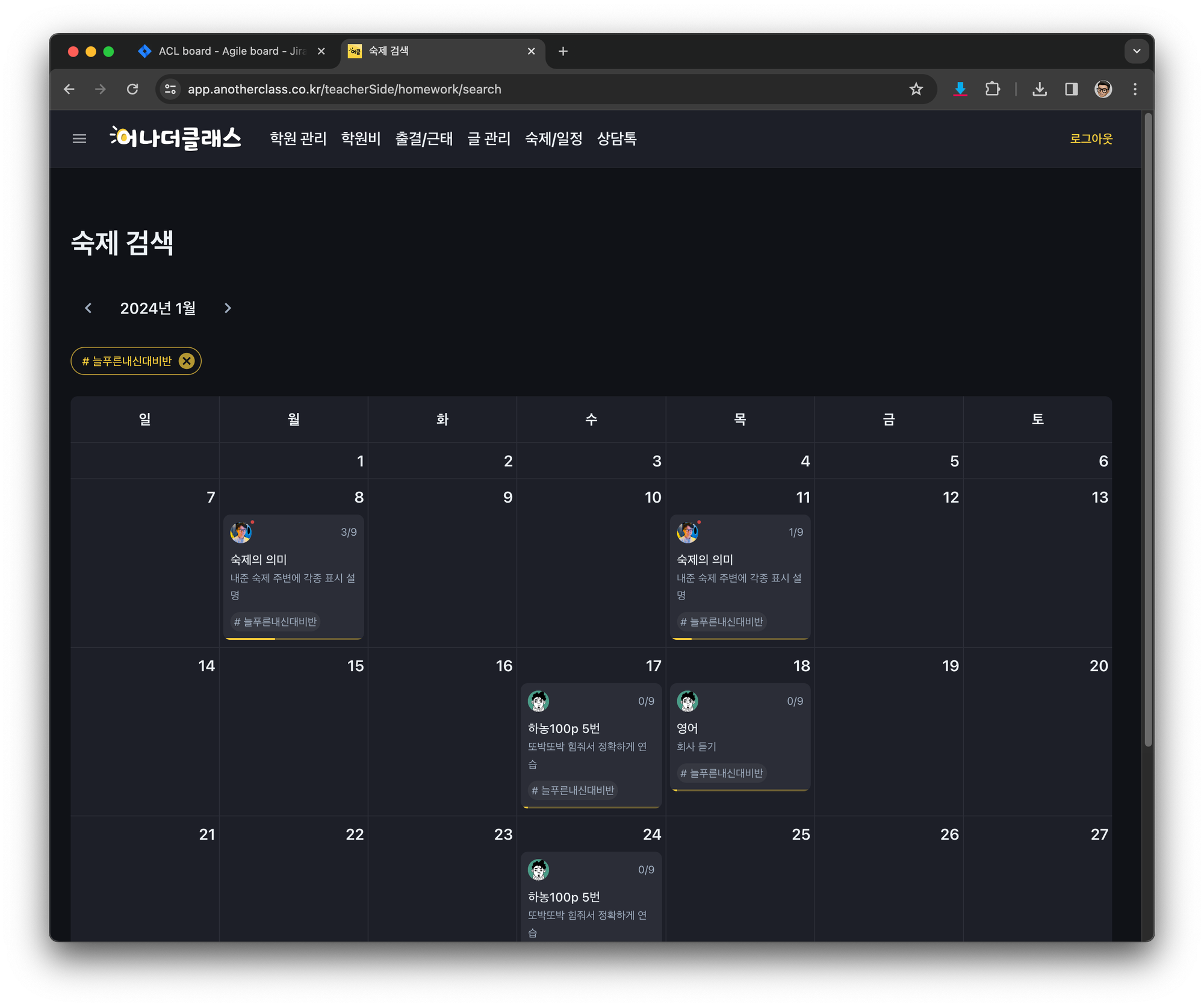Click the blue download extension icon
Viewport: 1204px width, 1007px height.
960,89
